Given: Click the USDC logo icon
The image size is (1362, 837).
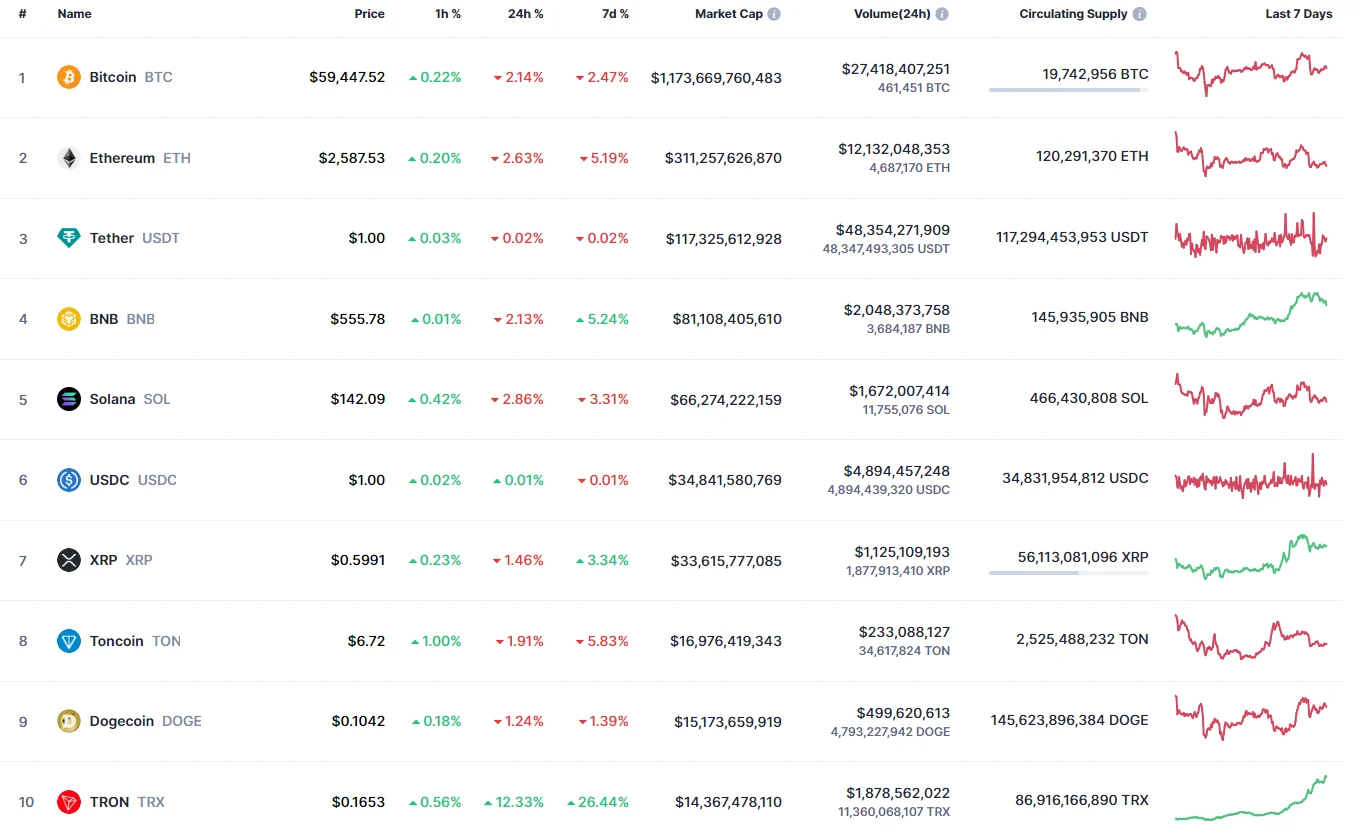Looking at the screenshot, I should pyautogui.click(x=69, y=480).
